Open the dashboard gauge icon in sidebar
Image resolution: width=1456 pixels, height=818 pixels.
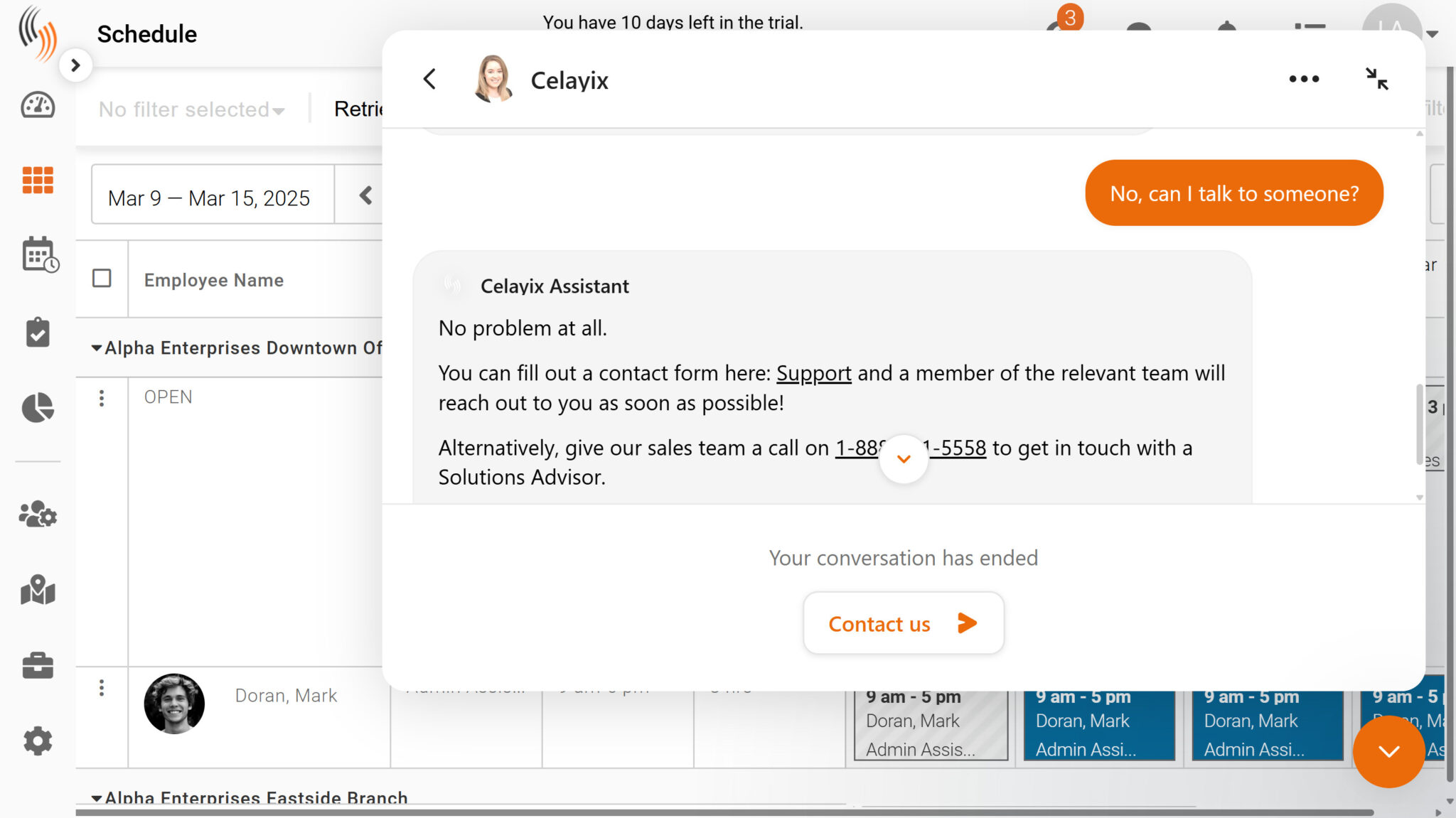tap(38, 105)
